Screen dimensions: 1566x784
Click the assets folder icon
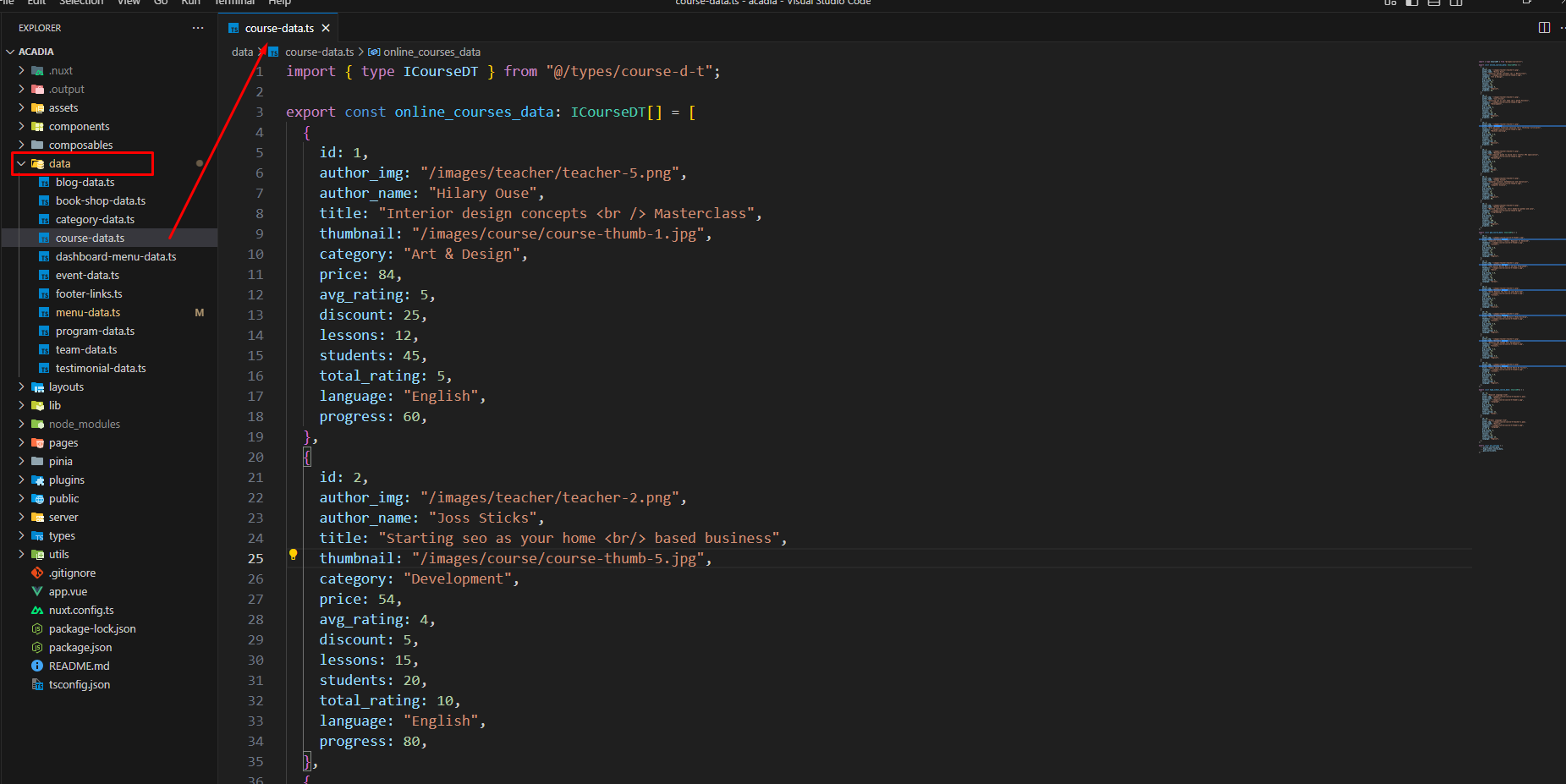click(x=37, y=108)
